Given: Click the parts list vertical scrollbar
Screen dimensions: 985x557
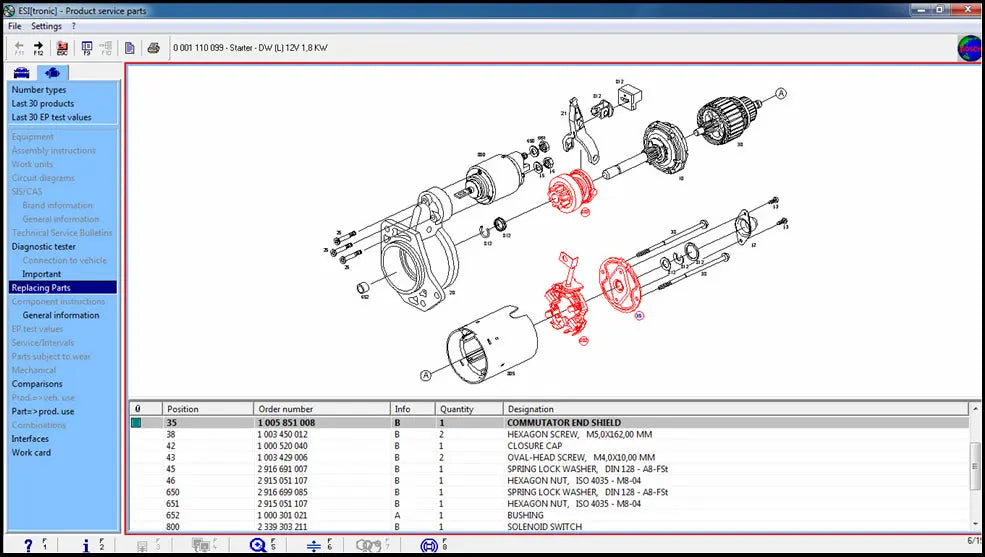Looking at the screenshot, I should (975, 470).
